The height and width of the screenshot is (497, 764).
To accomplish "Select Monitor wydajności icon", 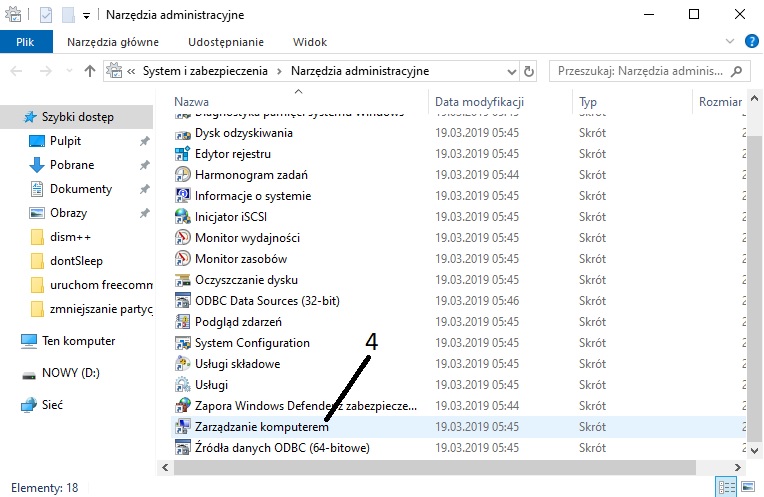I will click(x=183, y=238).
